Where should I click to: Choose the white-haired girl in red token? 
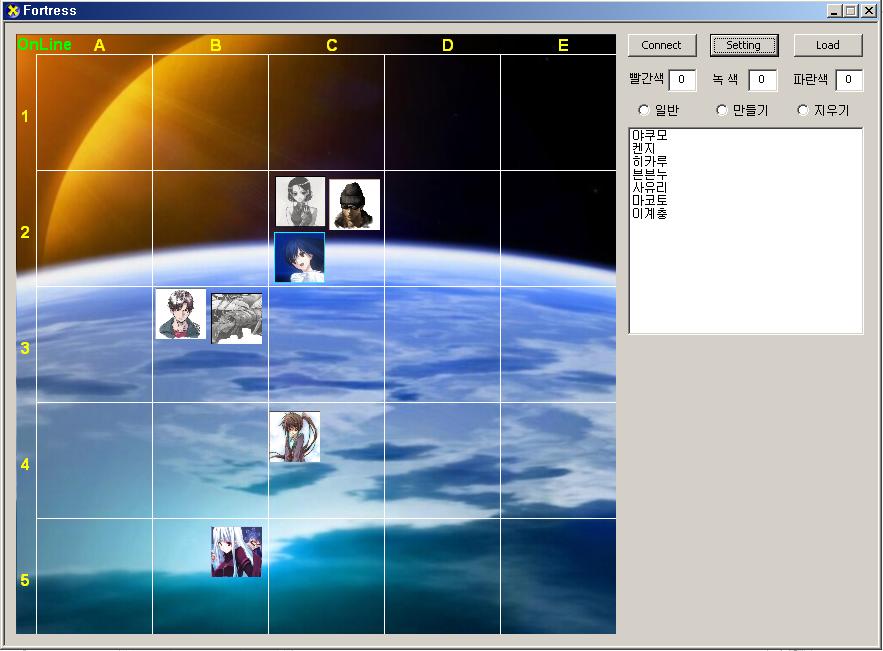click(x=237, y=552)
